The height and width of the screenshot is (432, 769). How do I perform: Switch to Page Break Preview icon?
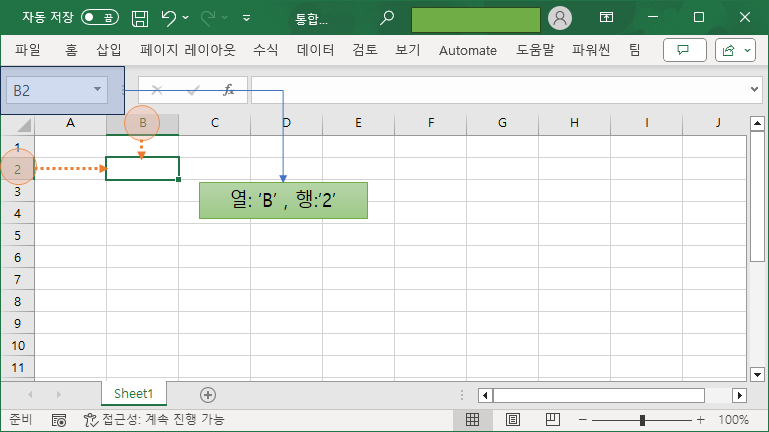click(551, 420)
